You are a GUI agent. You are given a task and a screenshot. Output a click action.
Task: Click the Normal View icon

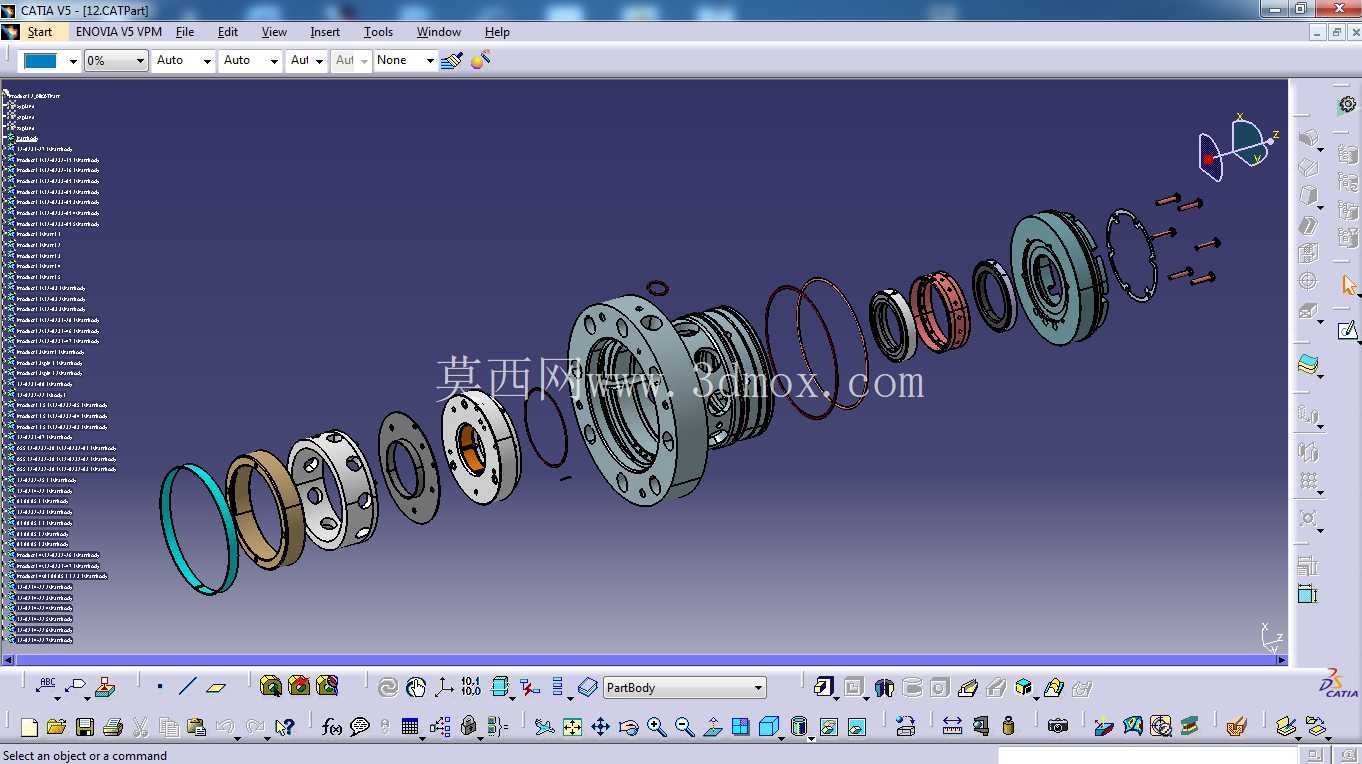[x=712, y=727]
